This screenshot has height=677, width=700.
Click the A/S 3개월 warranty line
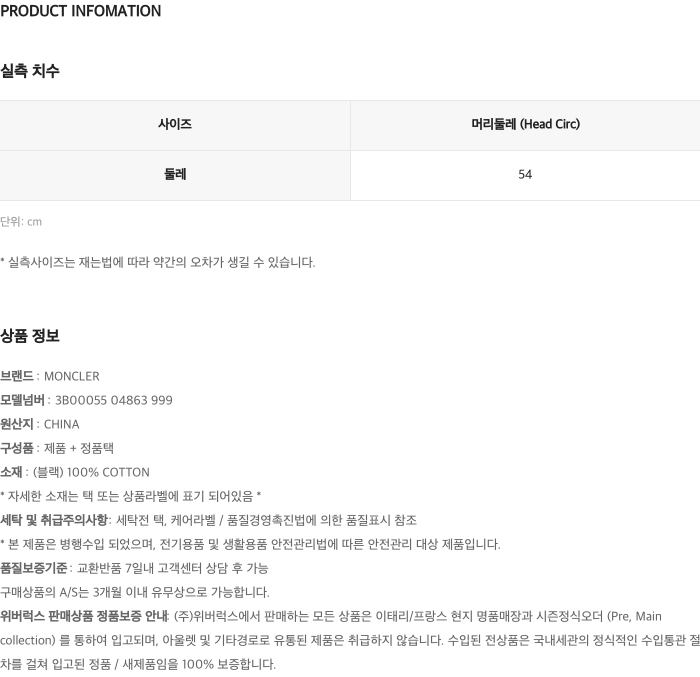(x=135, y=593)
